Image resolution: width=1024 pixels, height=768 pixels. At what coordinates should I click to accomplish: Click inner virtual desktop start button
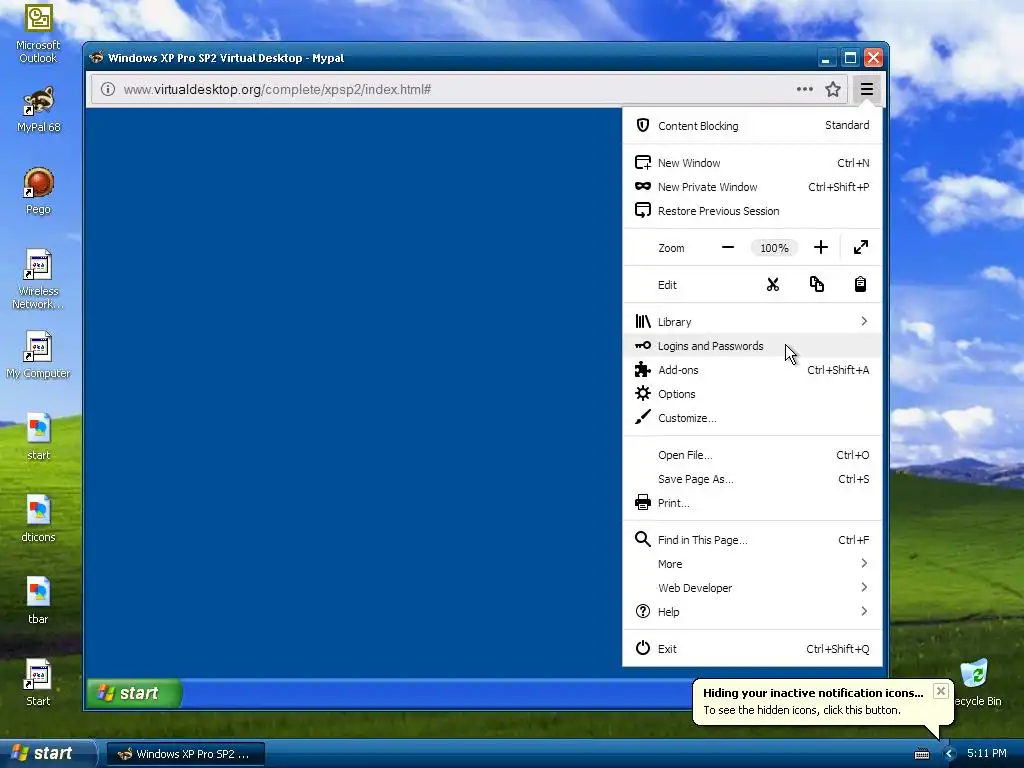click(134, 693)
